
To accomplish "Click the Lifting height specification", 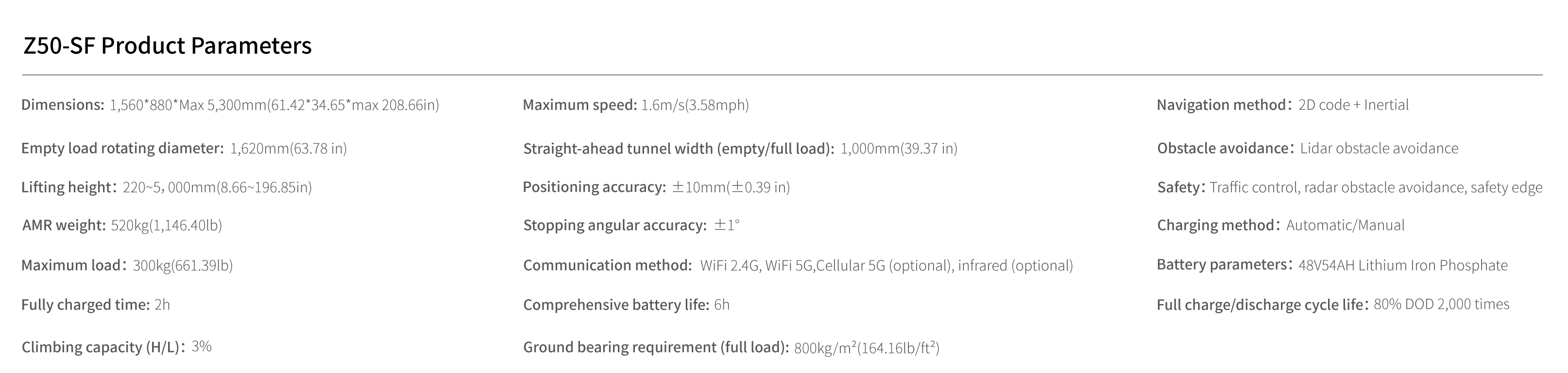I will [167, 187].
